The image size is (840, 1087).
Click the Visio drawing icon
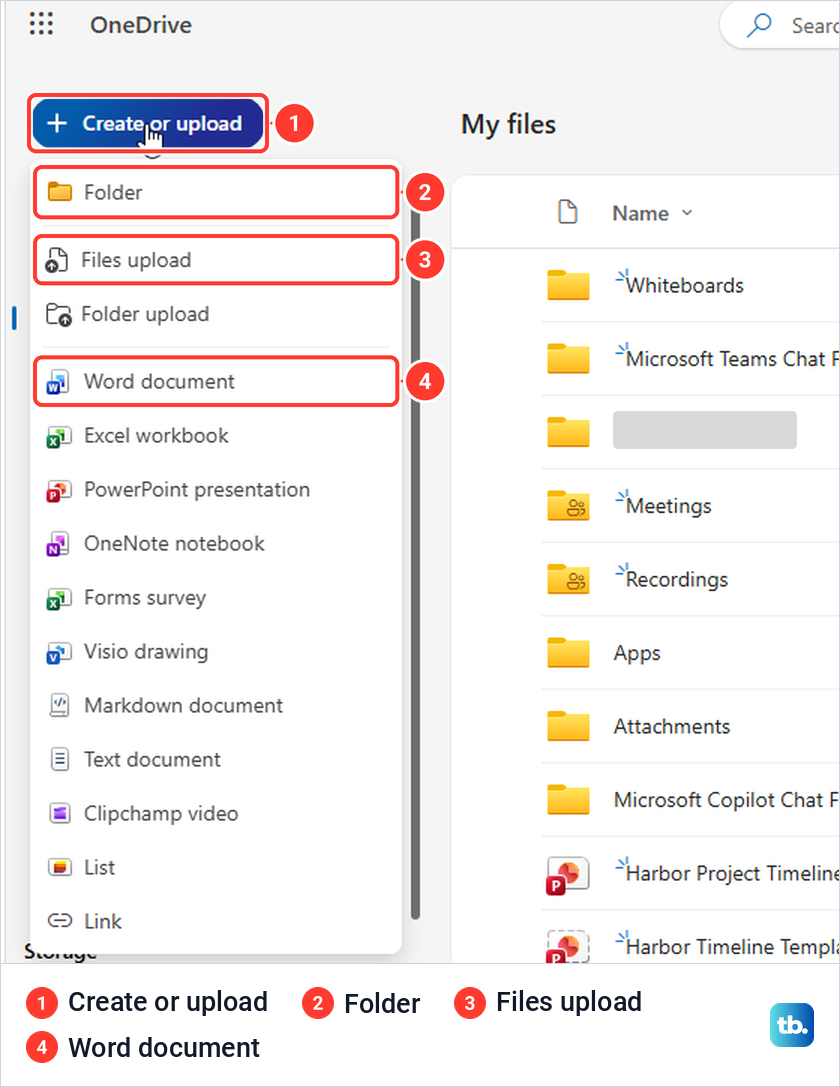[x=58, y=653]
